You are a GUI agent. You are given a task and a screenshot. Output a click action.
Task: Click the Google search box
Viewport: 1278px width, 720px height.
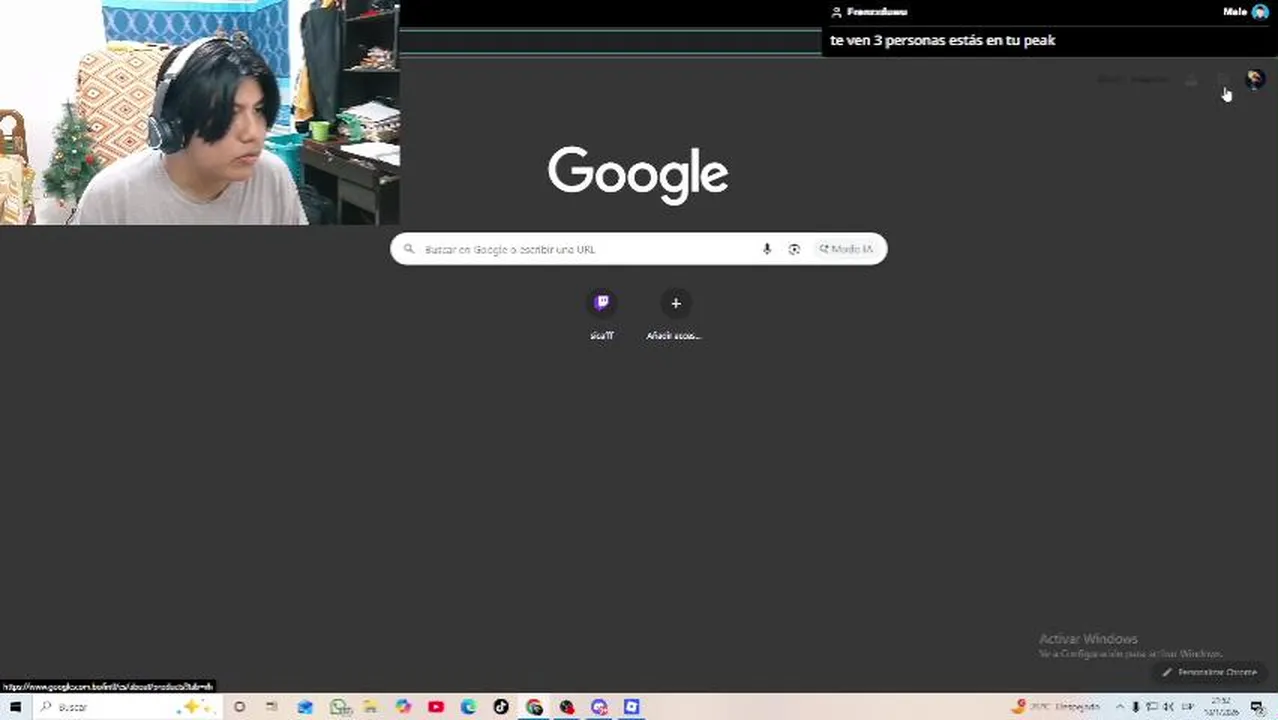(638, 249)
